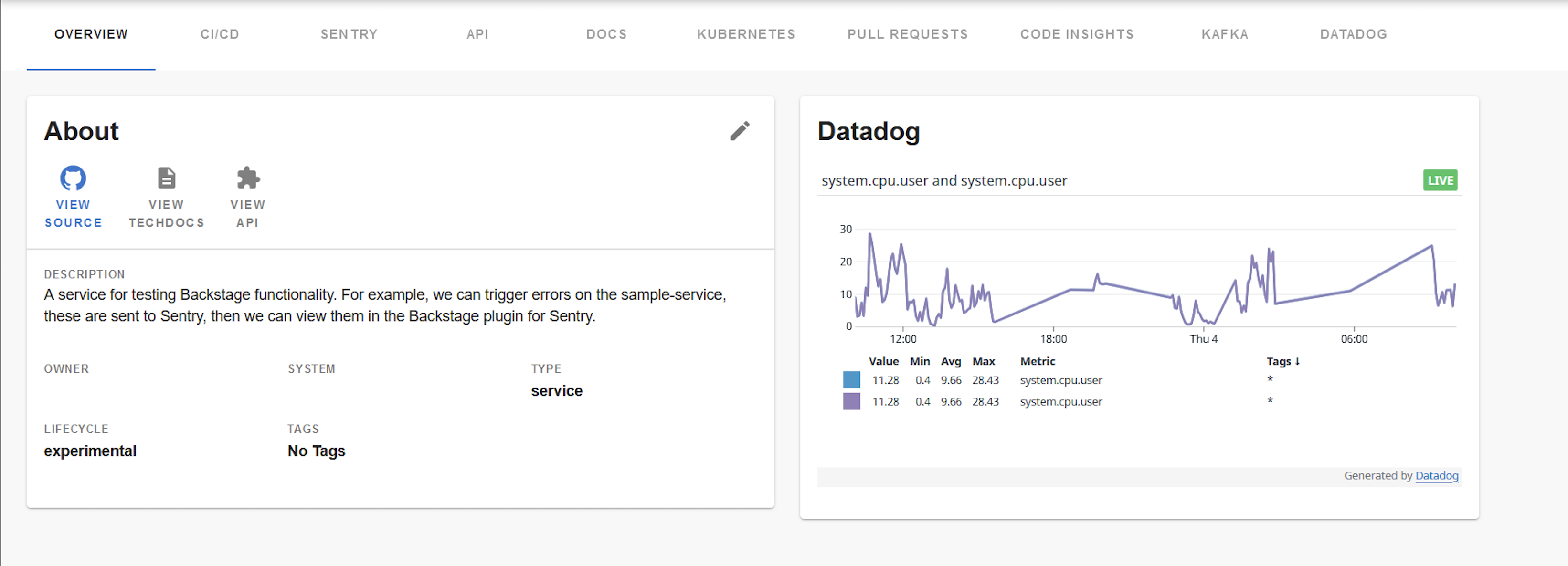Open View TechDocs document icon
Viewport: 1568px width, 566px height.
(x=166, y=178)
